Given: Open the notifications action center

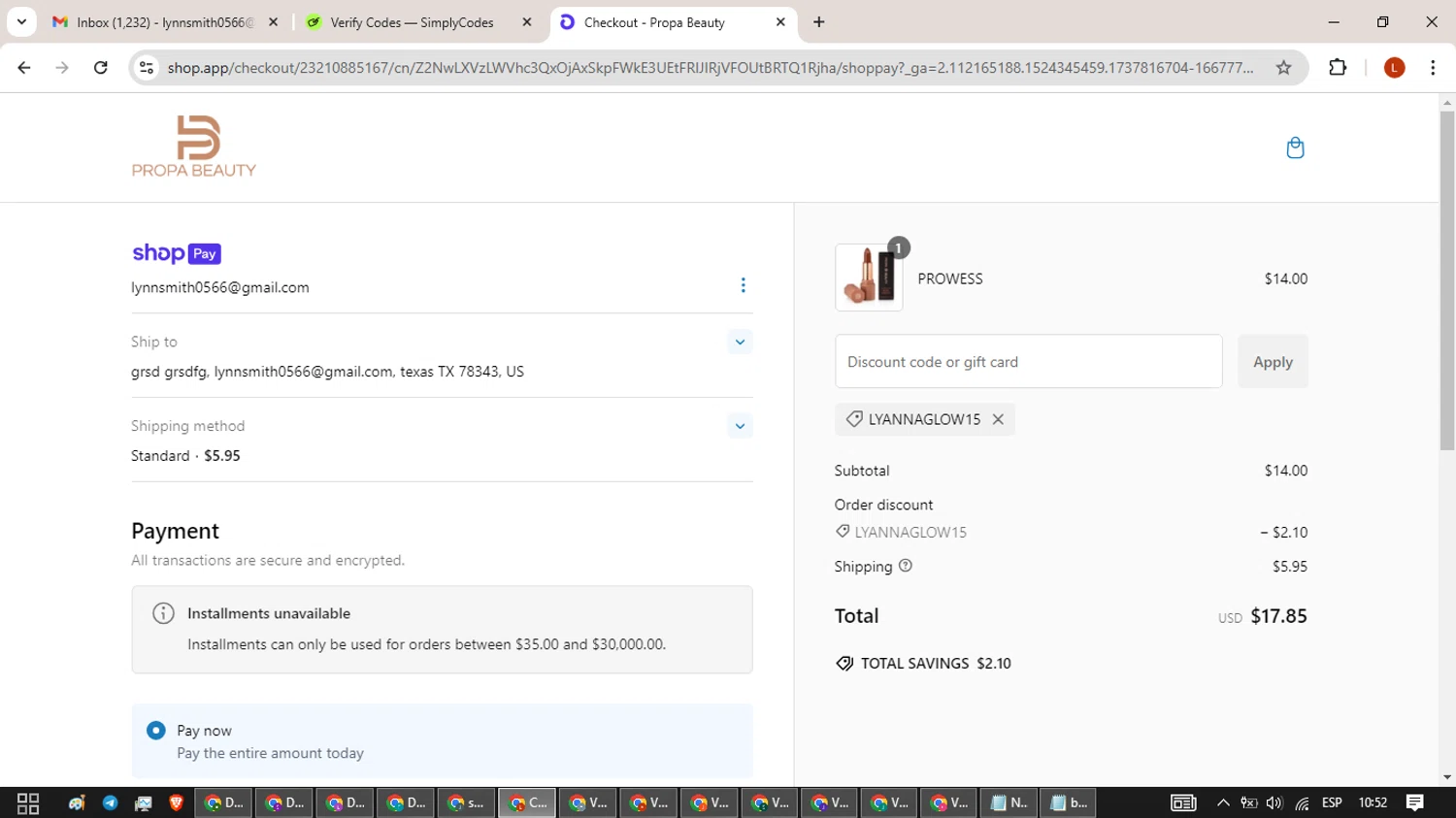Looking at the screenshot, I should pos(1415,802).
